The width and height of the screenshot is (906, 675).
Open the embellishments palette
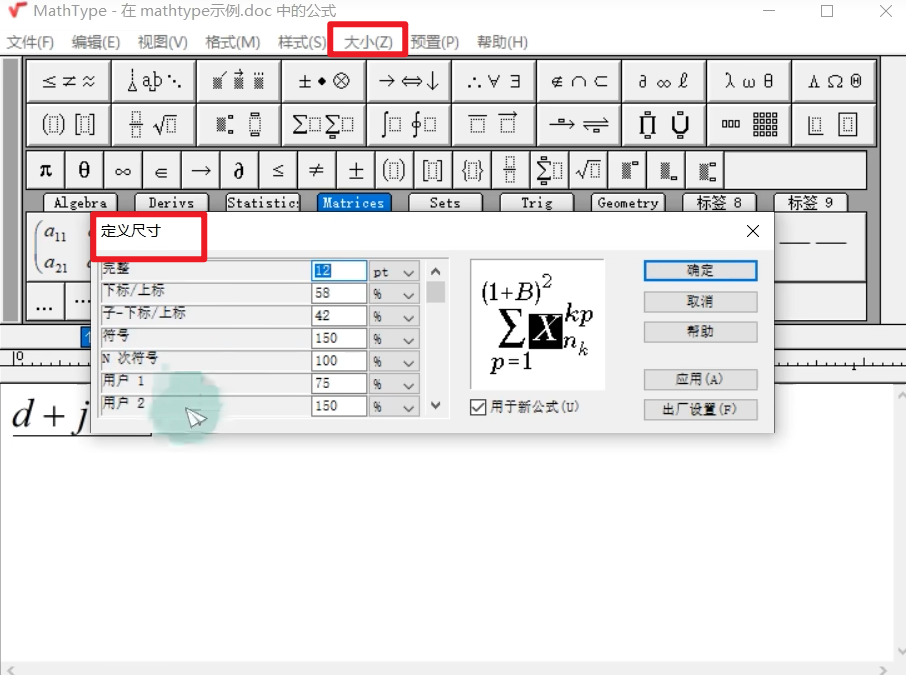tap(239, 81)
